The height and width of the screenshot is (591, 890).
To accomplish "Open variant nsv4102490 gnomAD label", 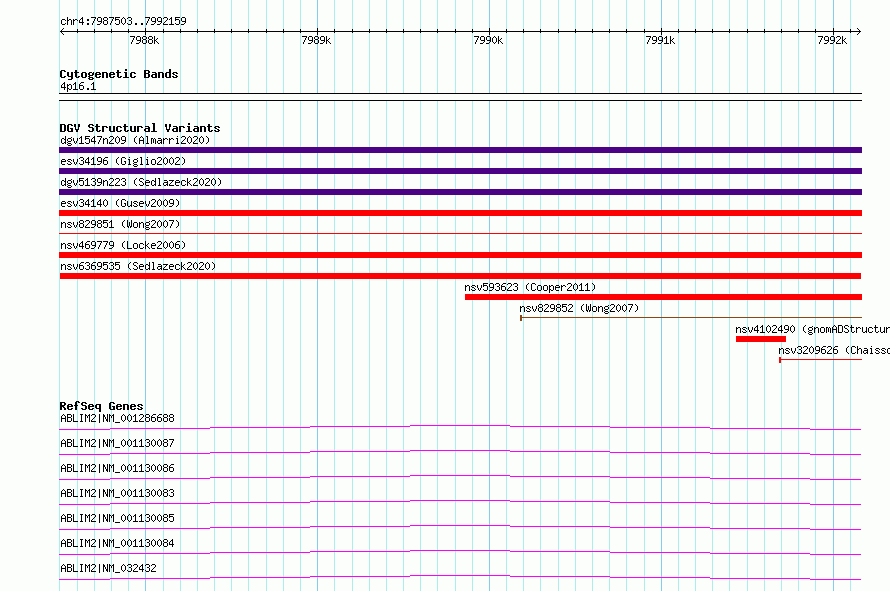I will [812, 329].
